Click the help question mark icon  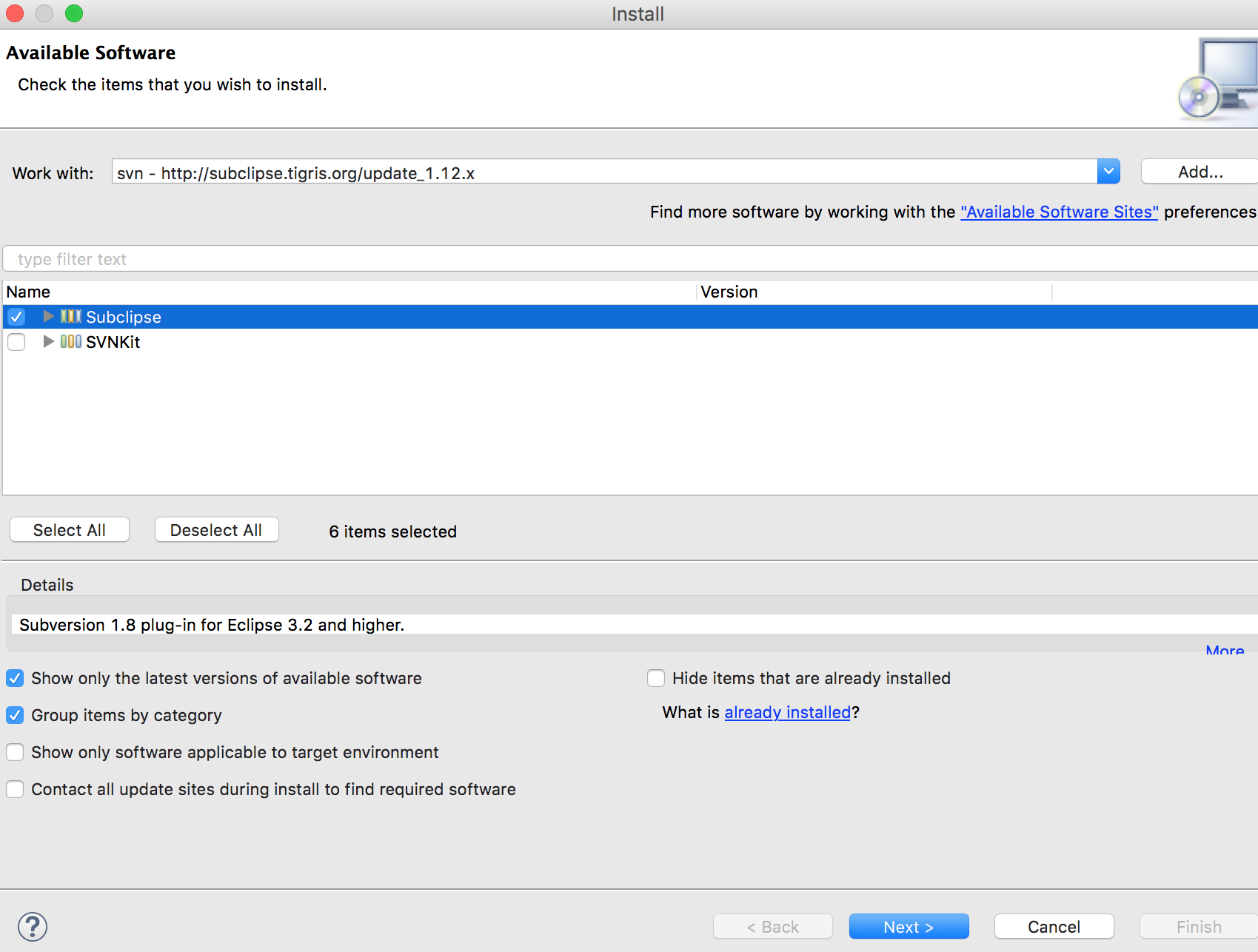[33, 926]
